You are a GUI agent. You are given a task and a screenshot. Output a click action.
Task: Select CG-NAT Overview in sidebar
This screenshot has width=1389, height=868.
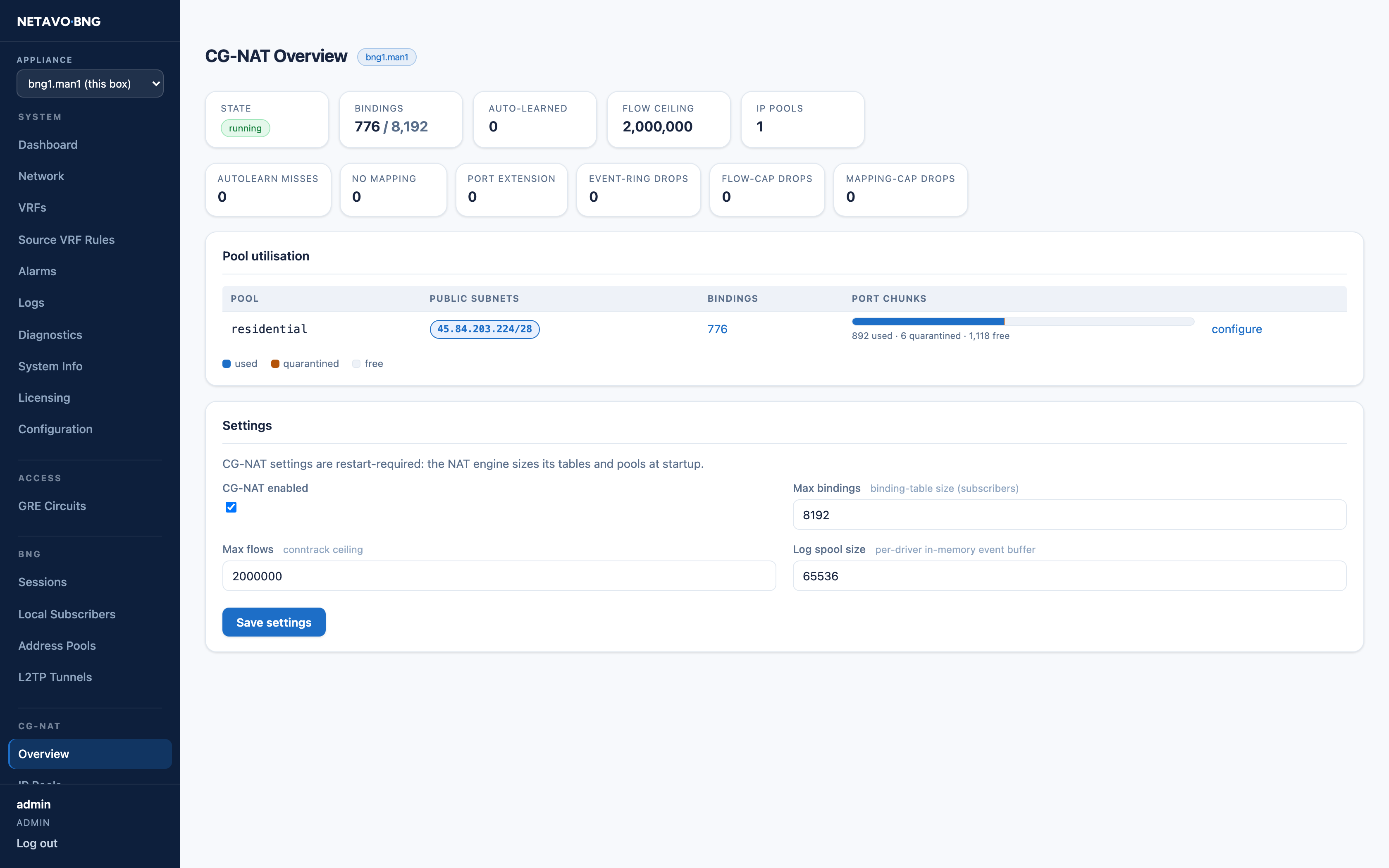90,754
